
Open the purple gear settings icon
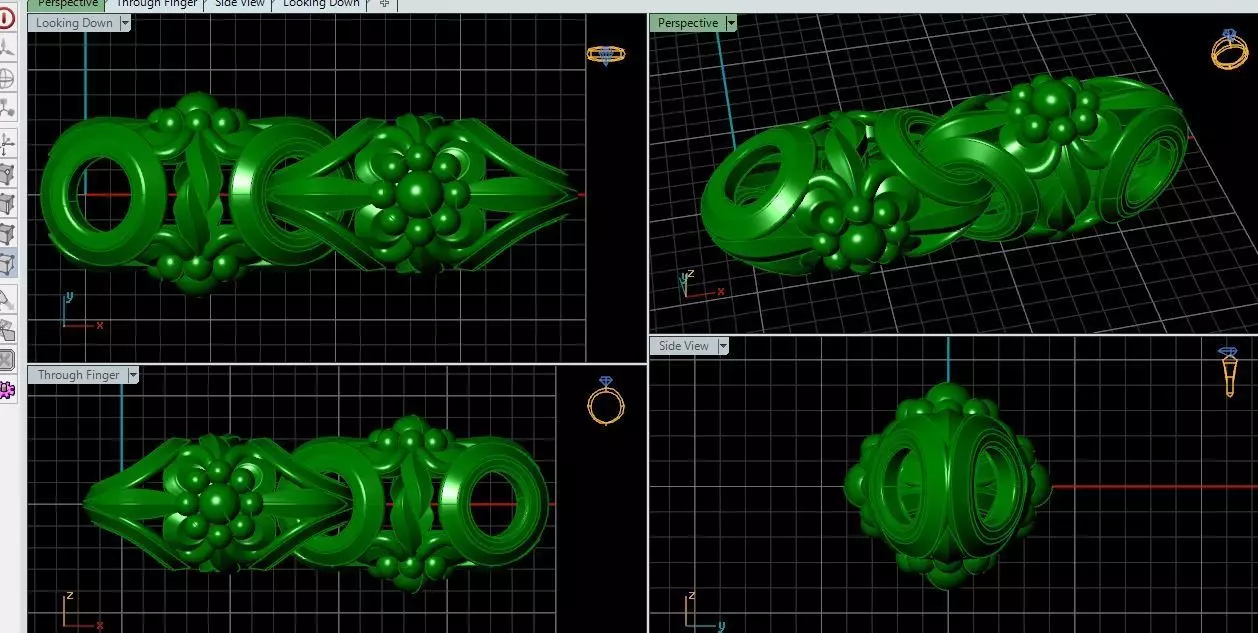[x=7, y=389]
